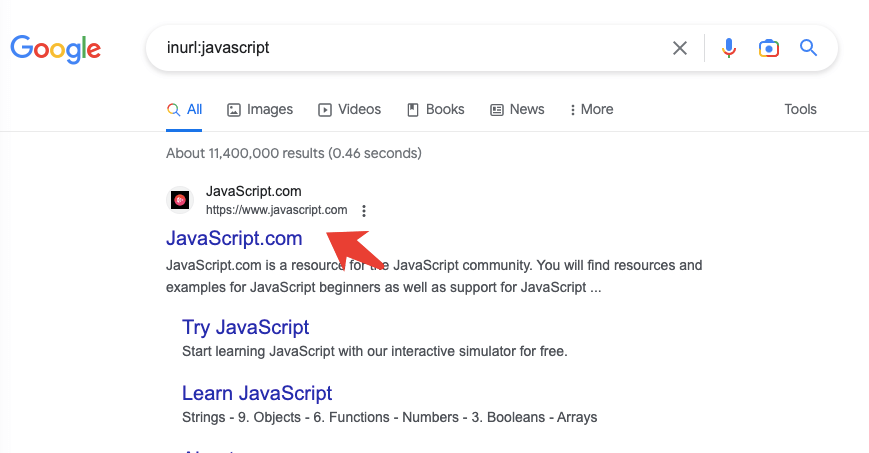Clear the search box with the X icon
869x453 pixels.
(x=680, y=48)
